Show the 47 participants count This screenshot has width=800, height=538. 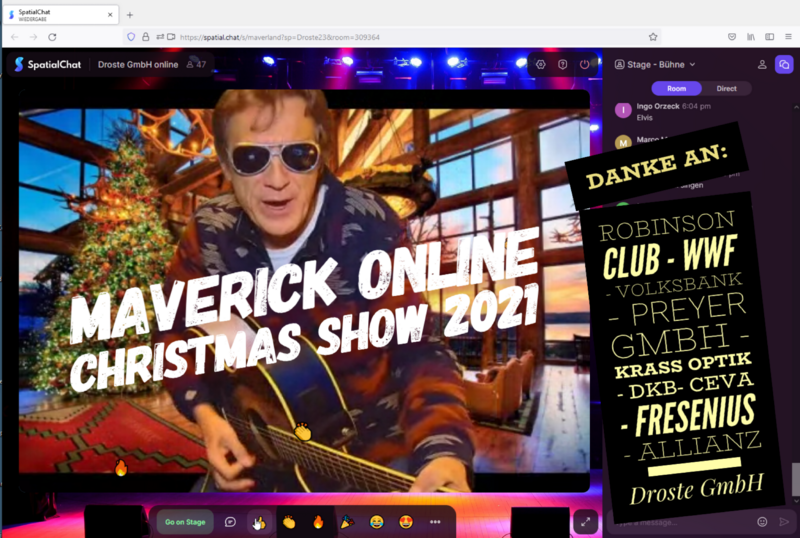point(196,64)
